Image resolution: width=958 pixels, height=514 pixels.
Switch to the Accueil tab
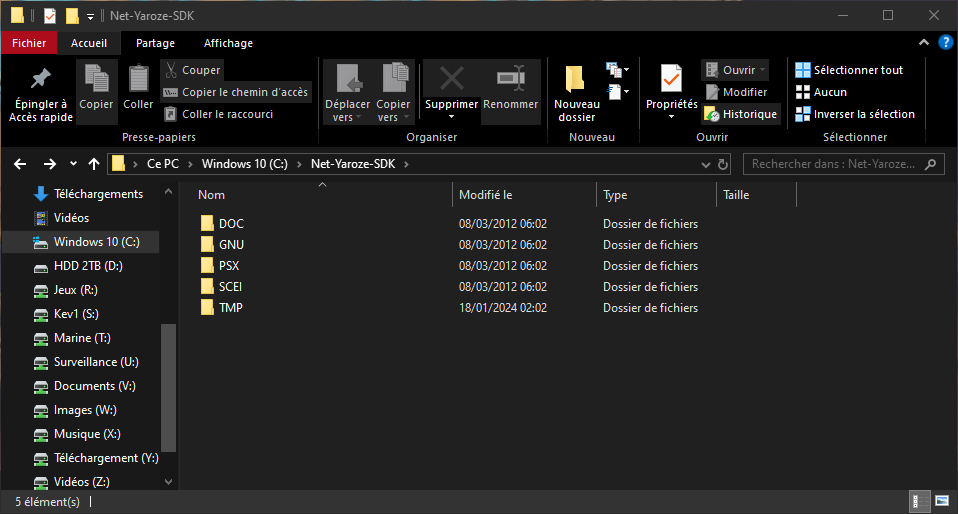point(89,43)
